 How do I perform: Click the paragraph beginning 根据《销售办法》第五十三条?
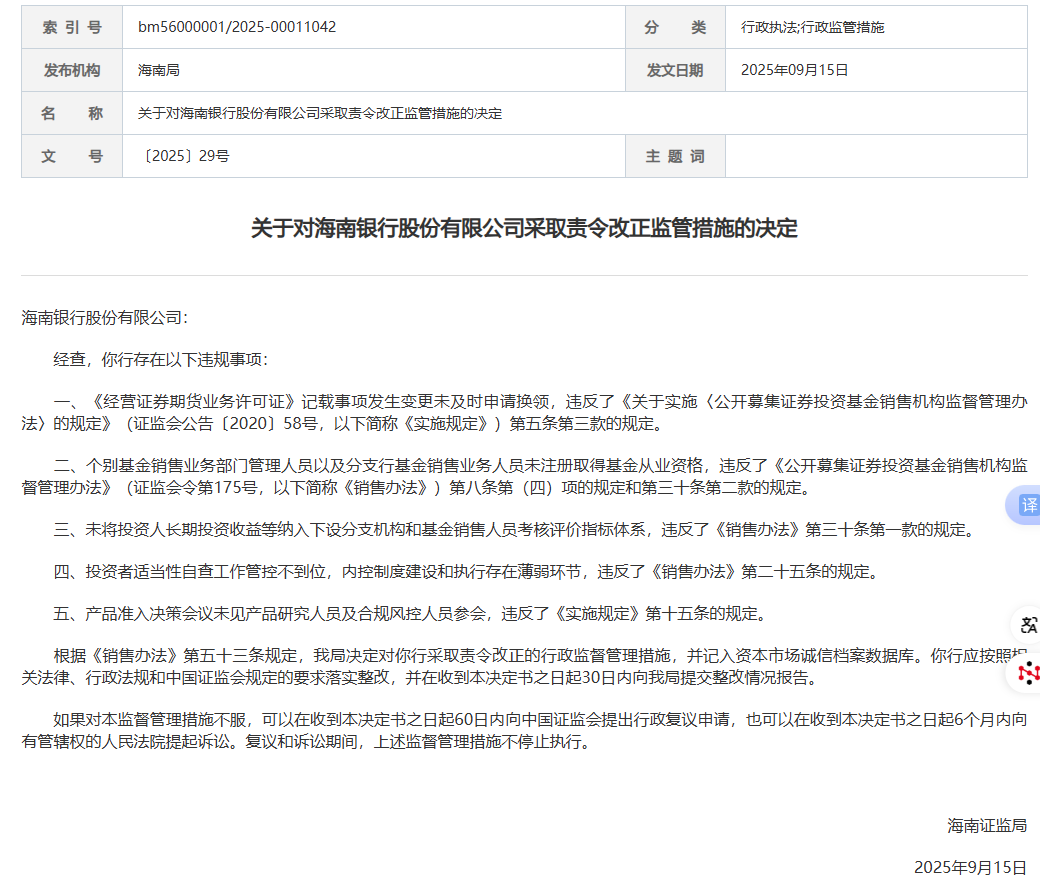pos(524,667)
